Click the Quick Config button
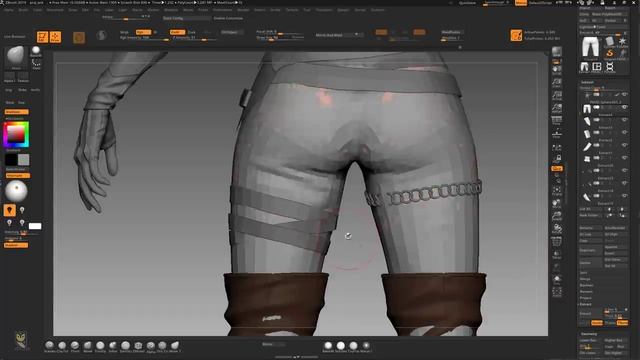 (x=187, y=18)
